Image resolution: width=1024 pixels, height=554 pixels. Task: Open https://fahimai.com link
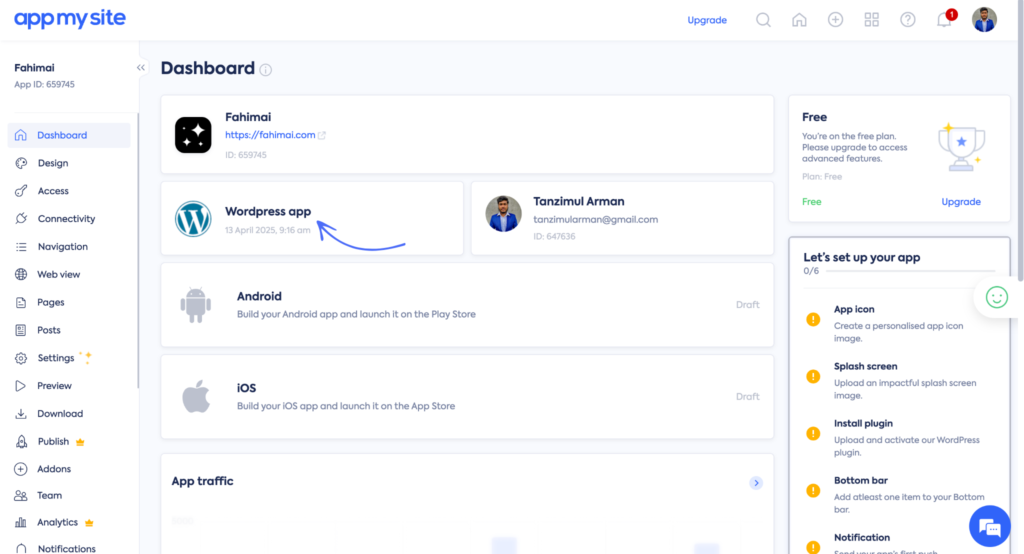coord(270,135)
